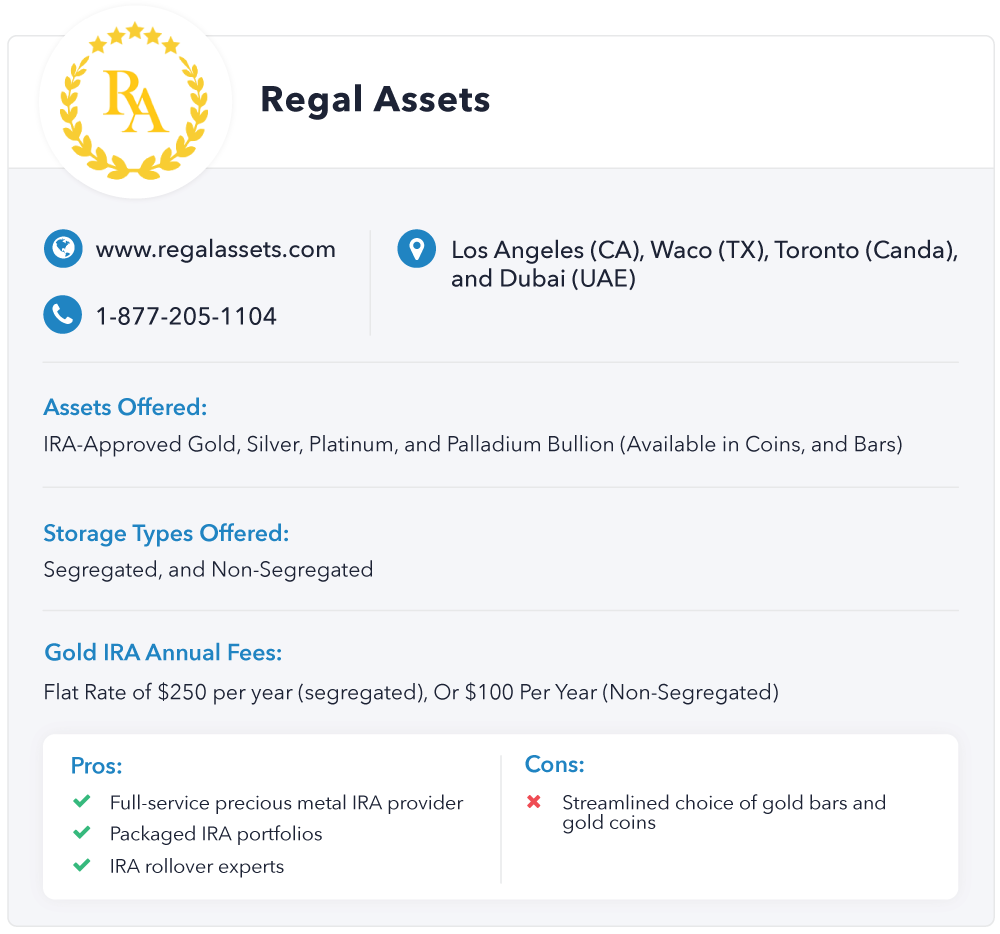Click the blue phone icon
The width and height of the screenshot is (1000, 934).
(62, 314)
